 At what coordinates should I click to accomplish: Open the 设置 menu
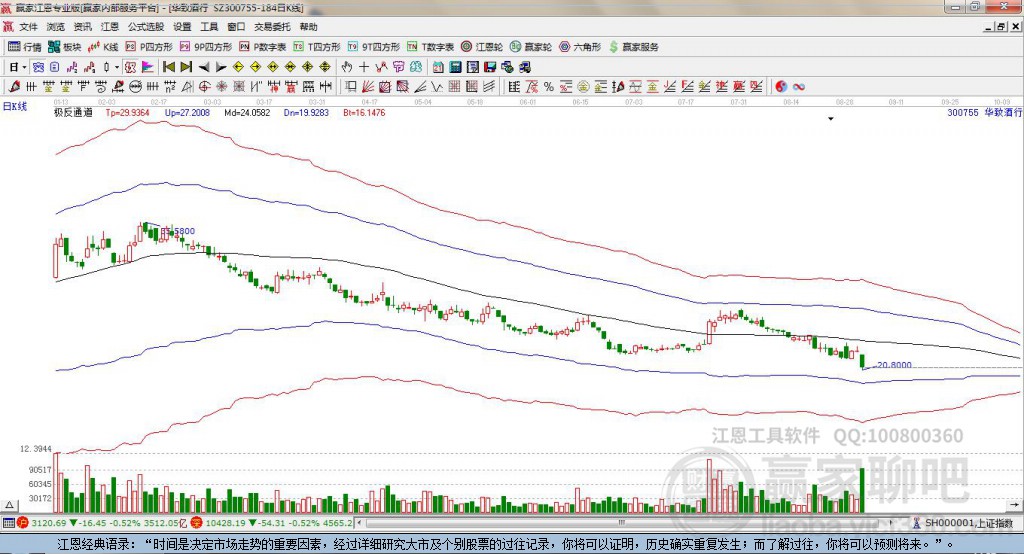coord(182,27)
